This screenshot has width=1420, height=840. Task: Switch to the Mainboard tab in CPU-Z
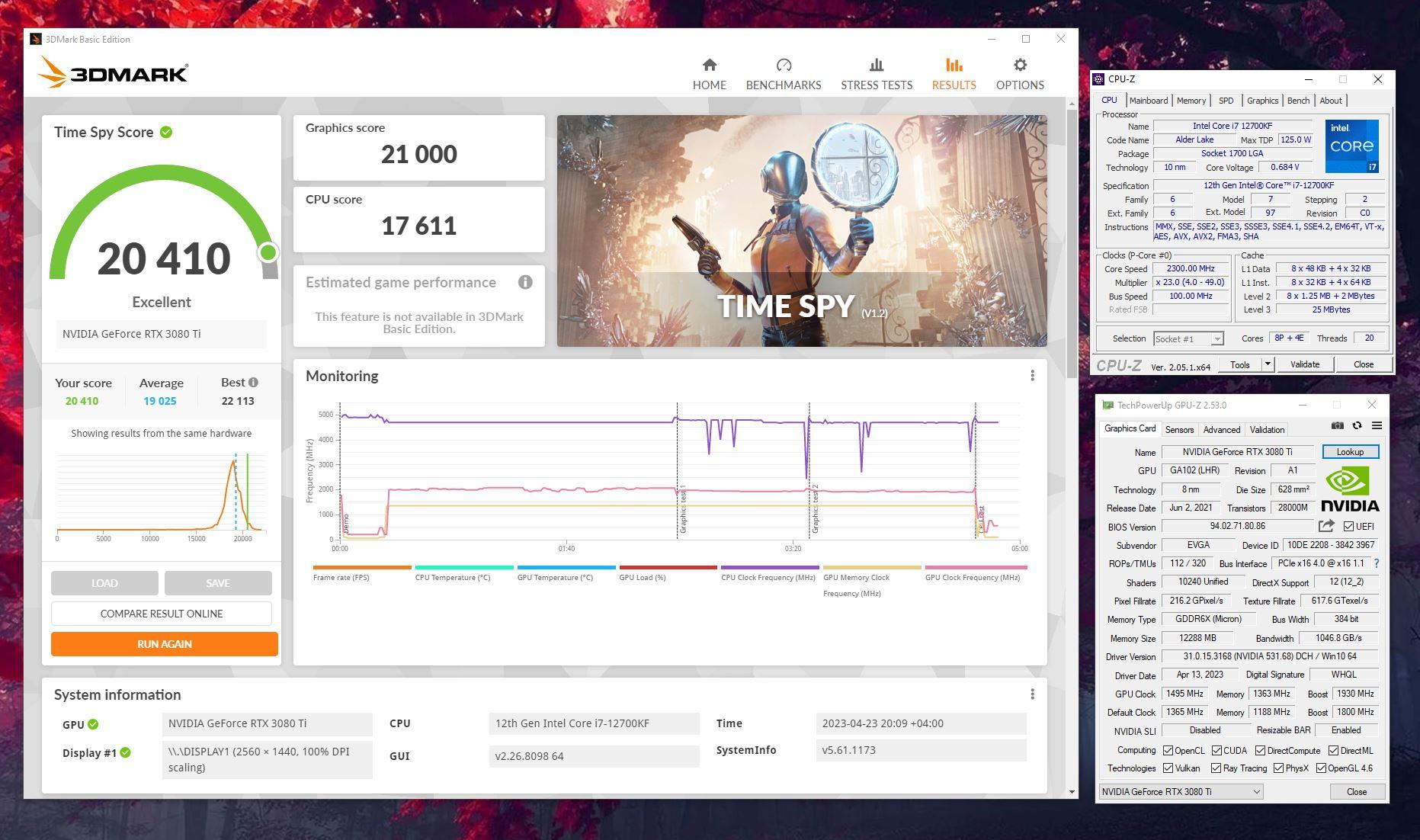[1148, 101]
